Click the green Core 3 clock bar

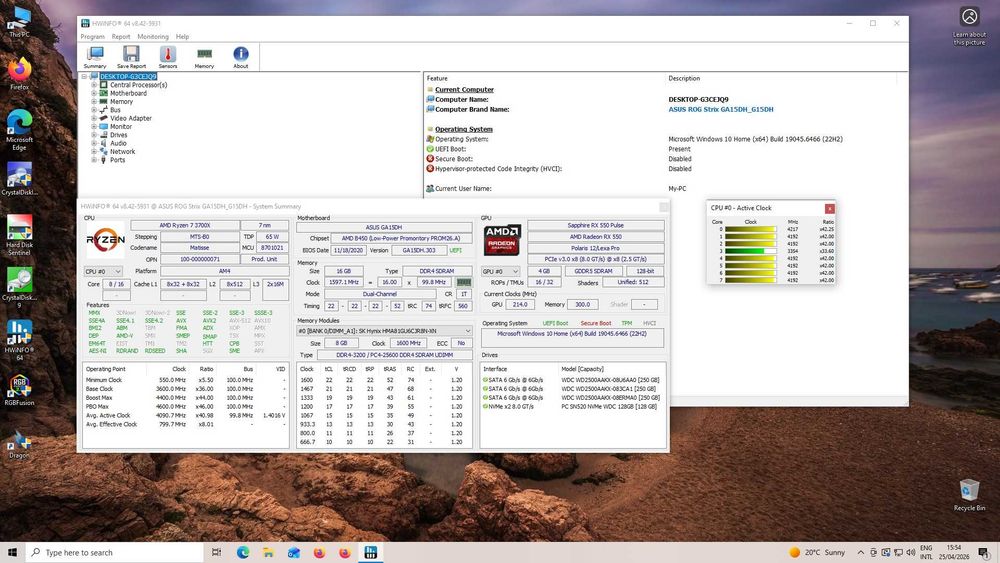click(x=751, y=251)
